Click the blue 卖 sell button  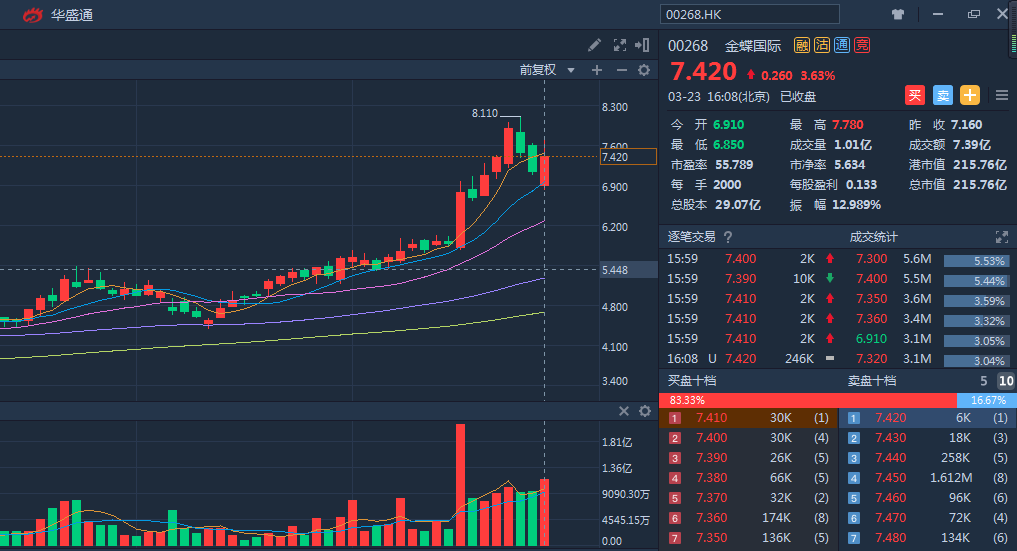click(942, 95)
